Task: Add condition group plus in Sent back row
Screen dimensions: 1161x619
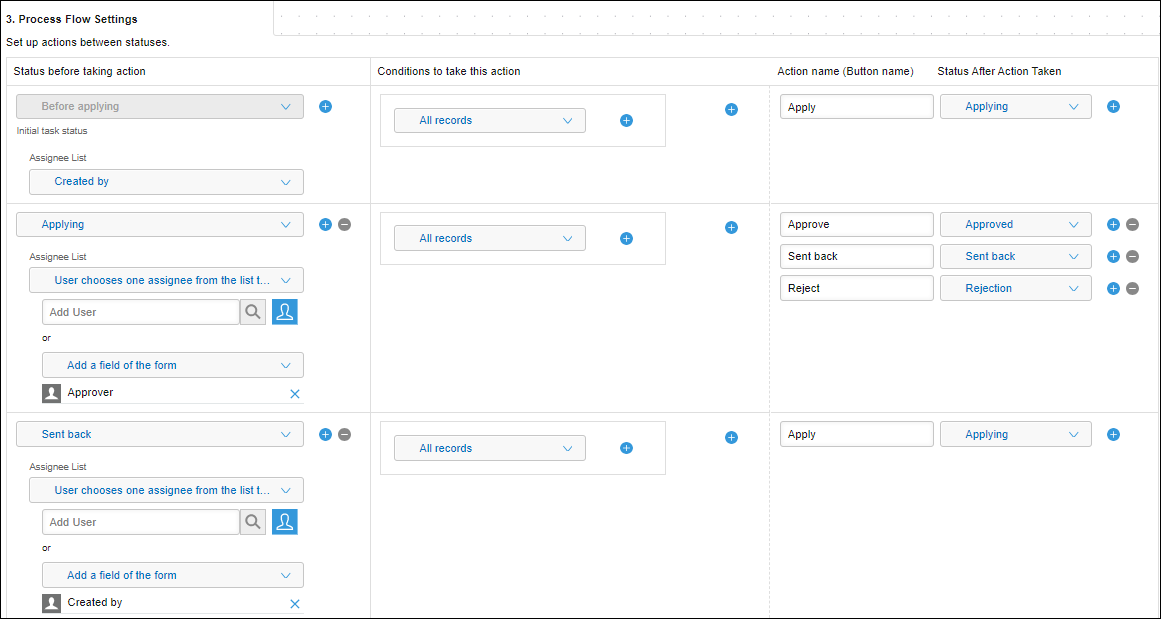Action: pyautogui.click(x=732, y=438)
